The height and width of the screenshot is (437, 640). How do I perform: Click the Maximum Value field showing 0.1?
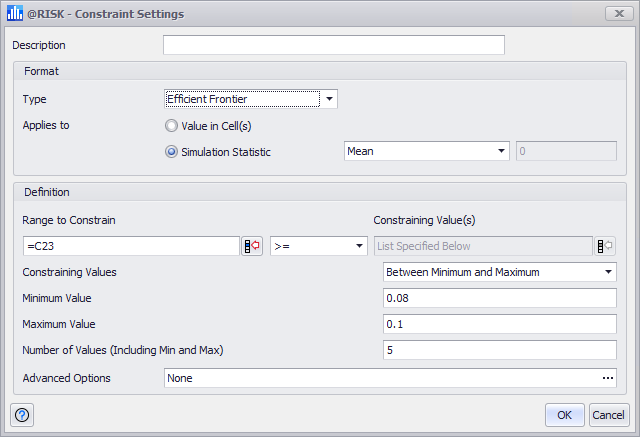point(499,324)
